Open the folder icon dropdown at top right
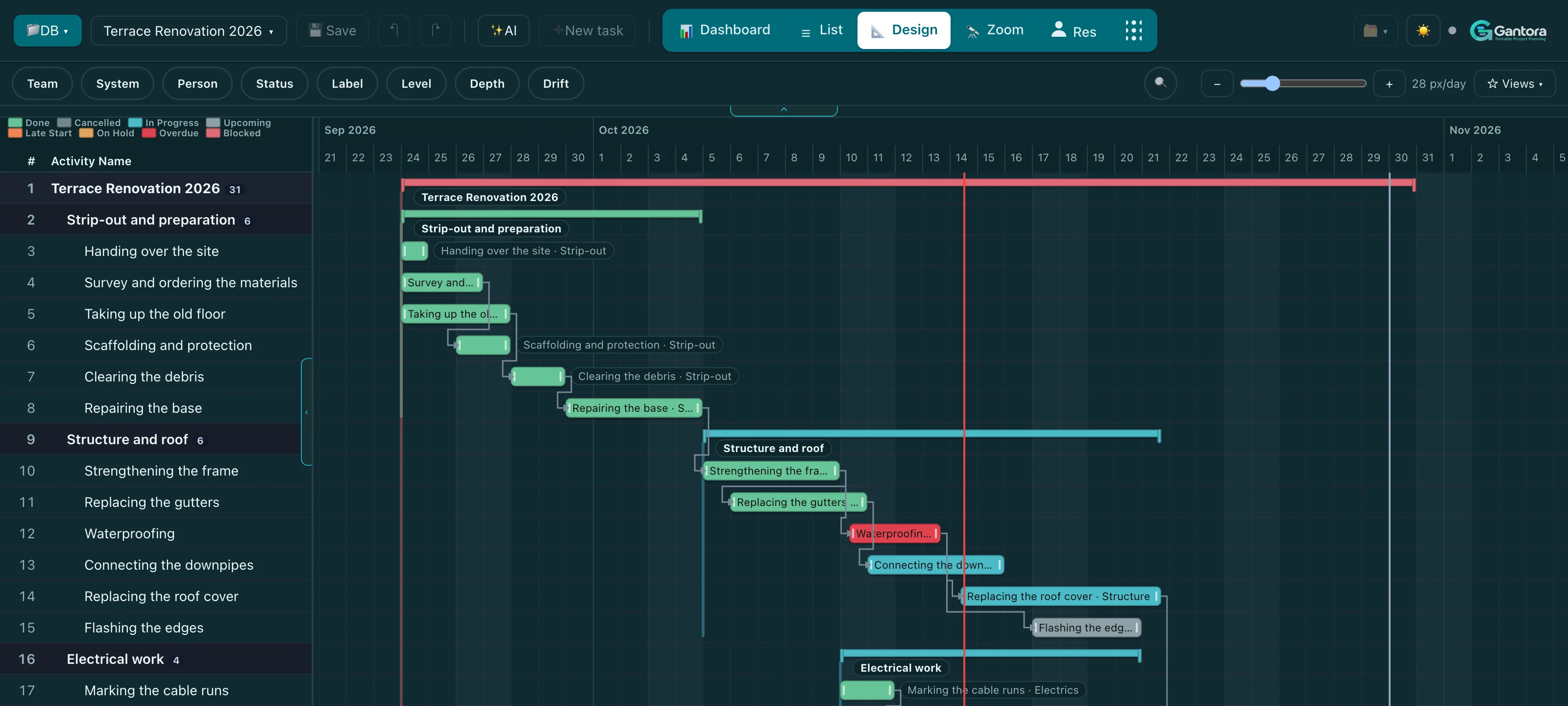Viewport: 1568px width, 706px height. [1375, 30]
